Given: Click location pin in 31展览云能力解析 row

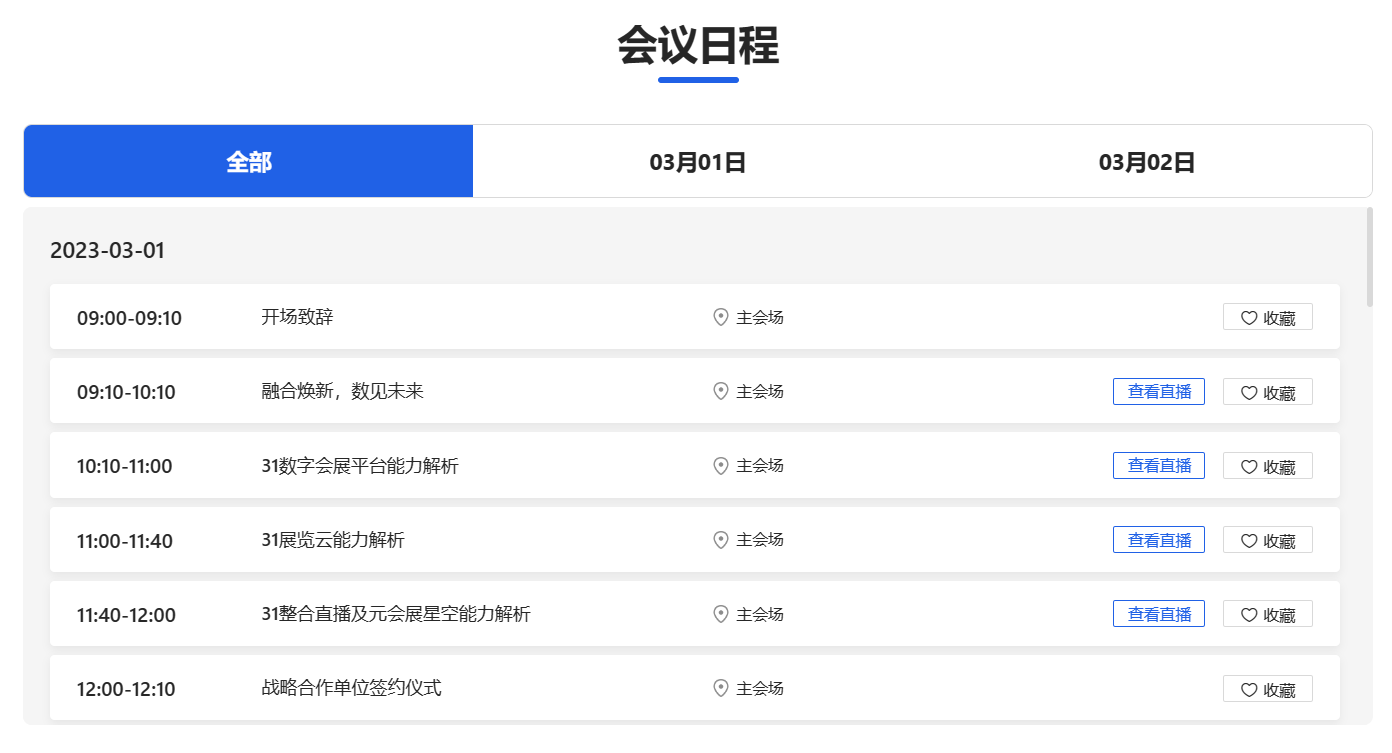Looking at the screenshot, I should click(x=720, y=540).
